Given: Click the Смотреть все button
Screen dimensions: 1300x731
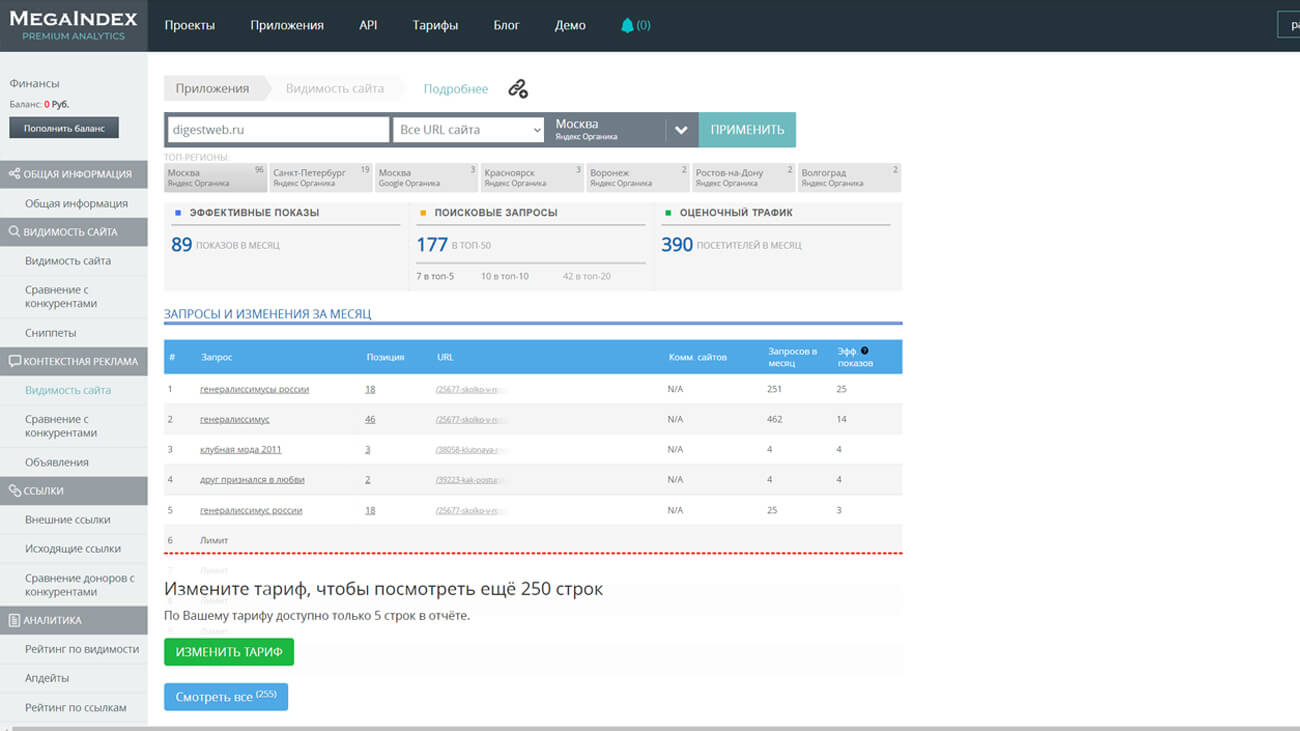Looking at the screenshot, I should pos(226,697).
